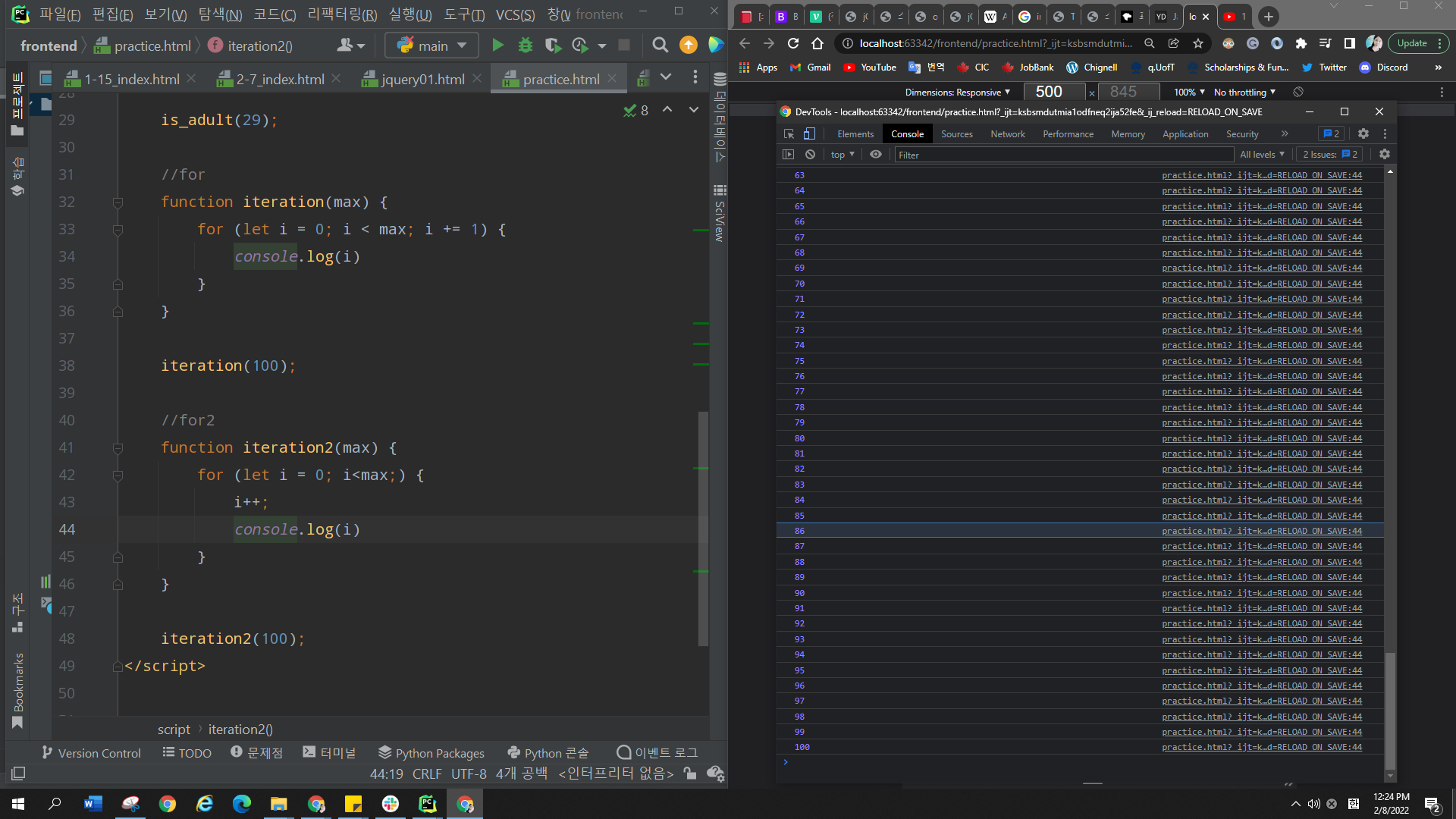Click the Run with Coverage icon
This screenshot has width=1456, height=819.
click(x=553, y=45)
